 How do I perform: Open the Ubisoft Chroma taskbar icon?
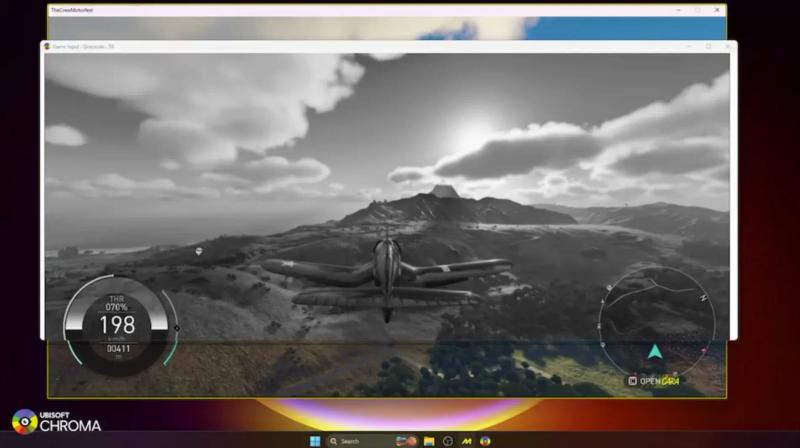tap(485, 441)
